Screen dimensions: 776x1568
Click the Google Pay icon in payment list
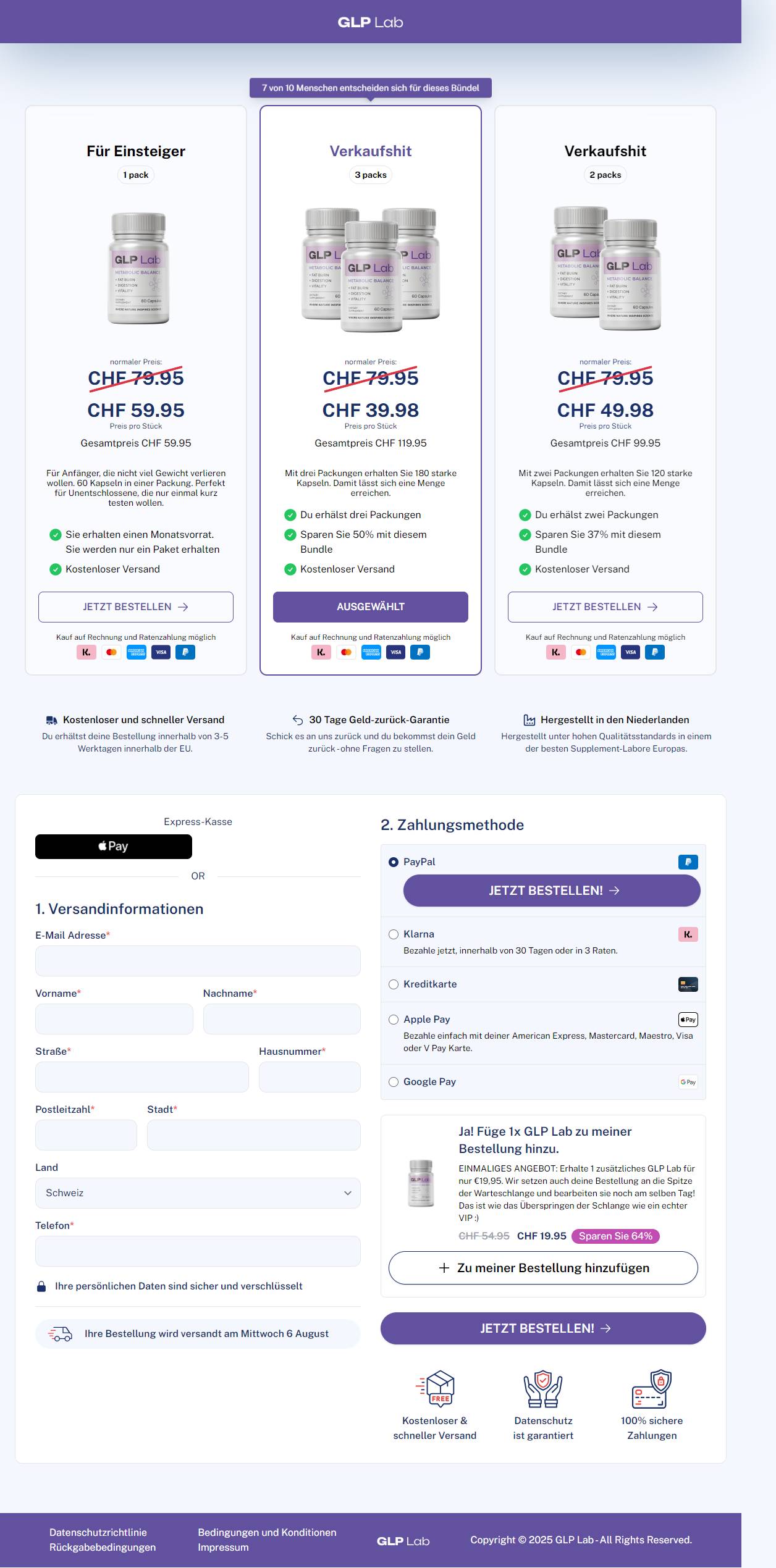[688, 1082]
